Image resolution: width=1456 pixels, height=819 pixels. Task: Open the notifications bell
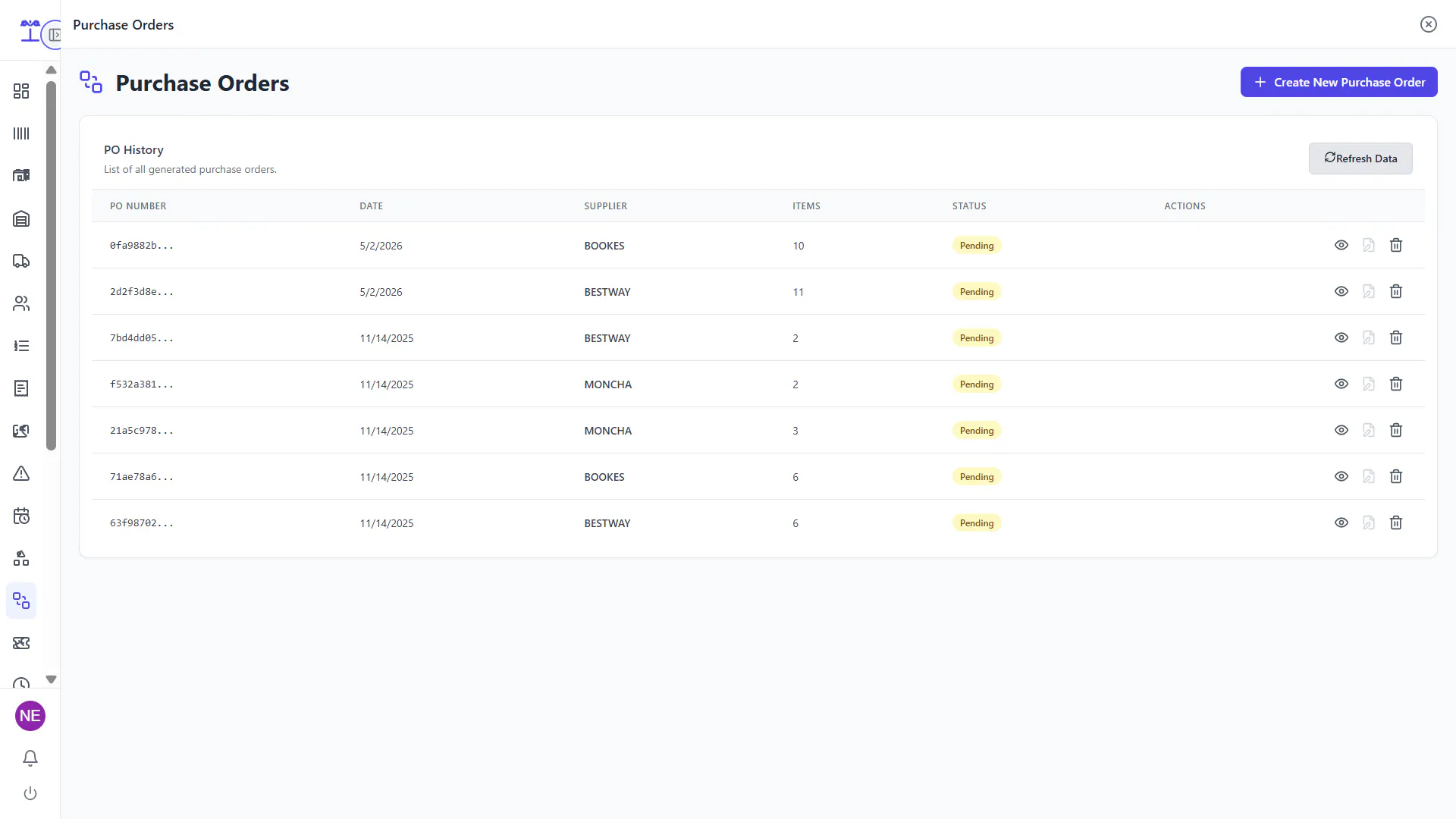click(x=30, y=758)
